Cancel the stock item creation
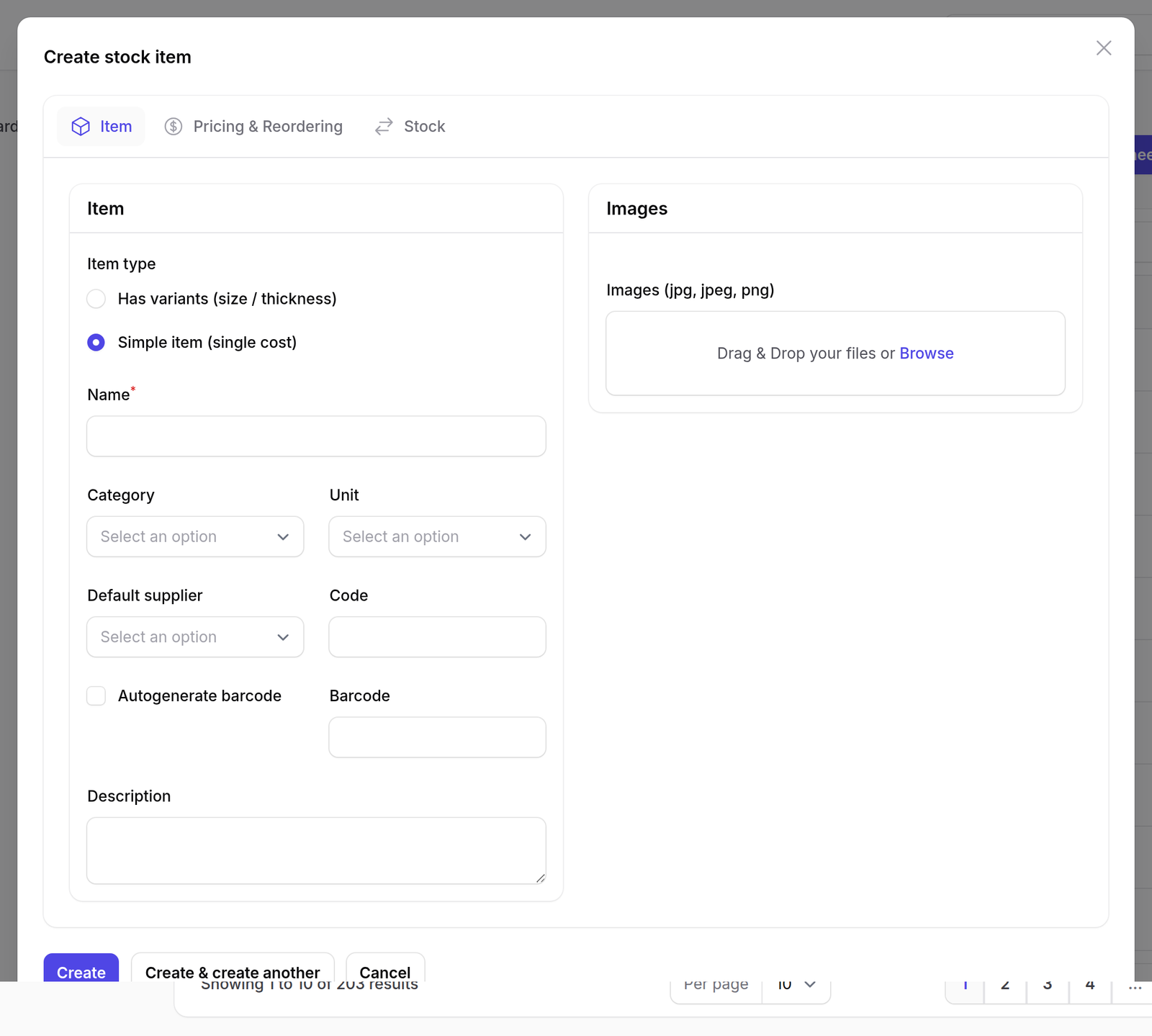 pyautogui.click(x=385, y=968)
